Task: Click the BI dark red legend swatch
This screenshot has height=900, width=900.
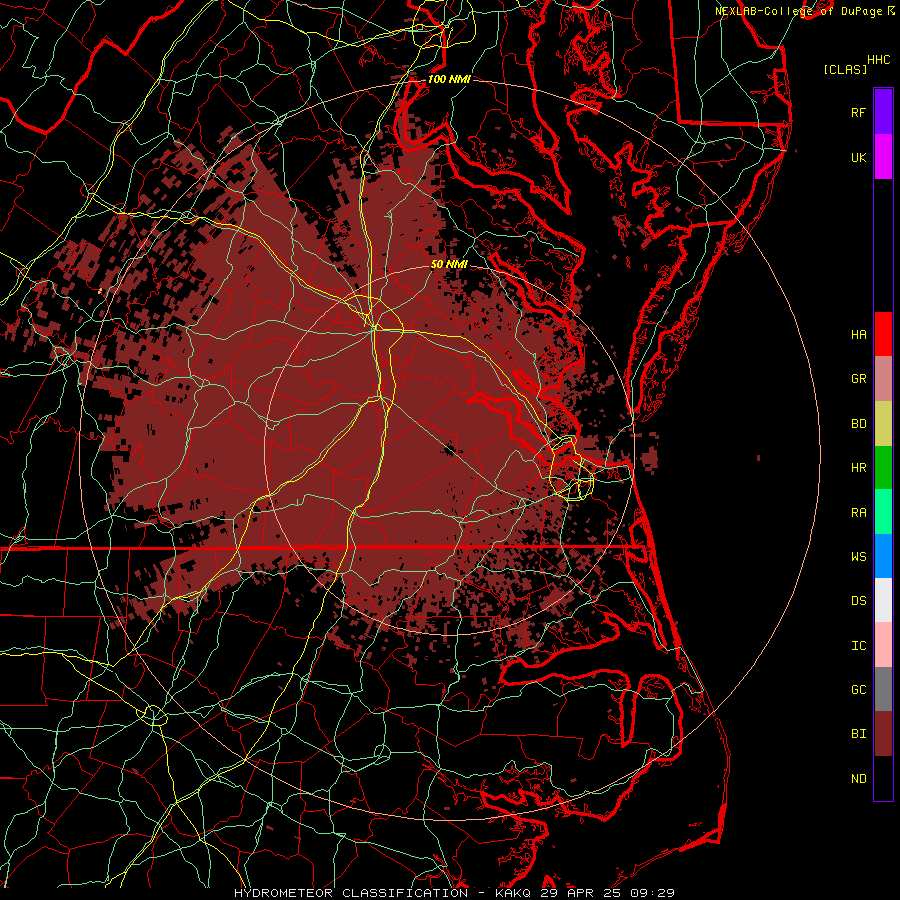Action: tap(883, 734)
